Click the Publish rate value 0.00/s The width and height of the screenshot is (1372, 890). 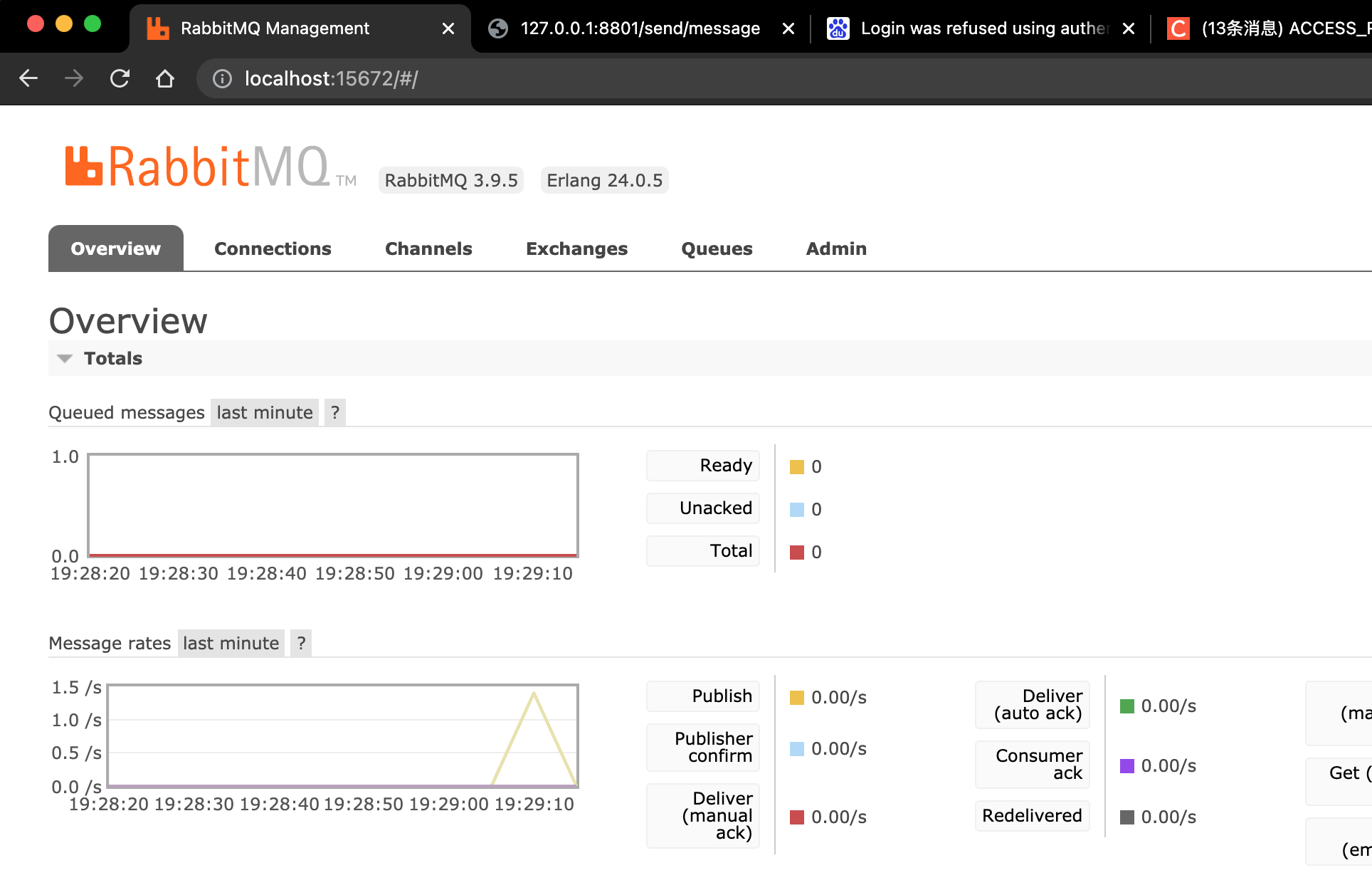[x=839, y=698]
